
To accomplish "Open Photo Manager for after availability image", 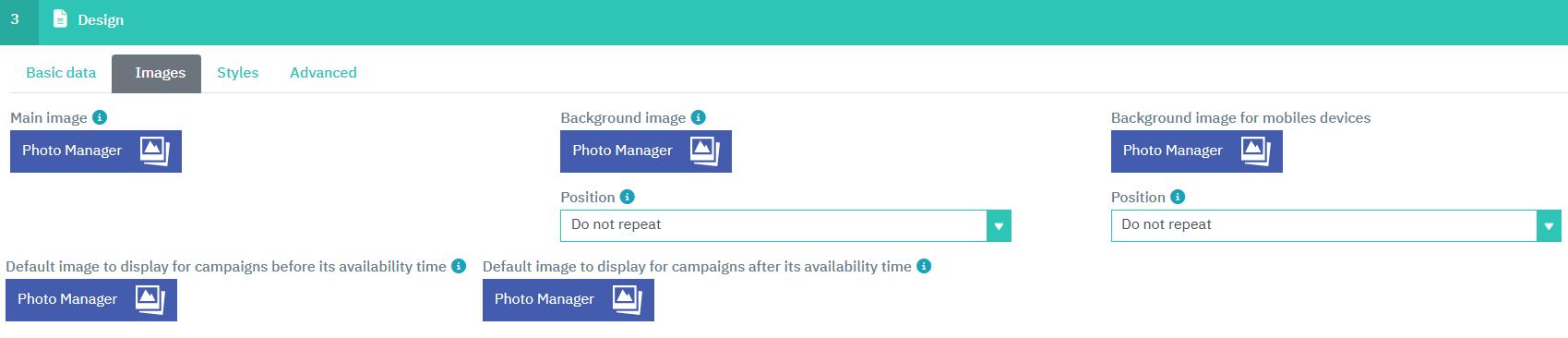I will tap(568, 300).
